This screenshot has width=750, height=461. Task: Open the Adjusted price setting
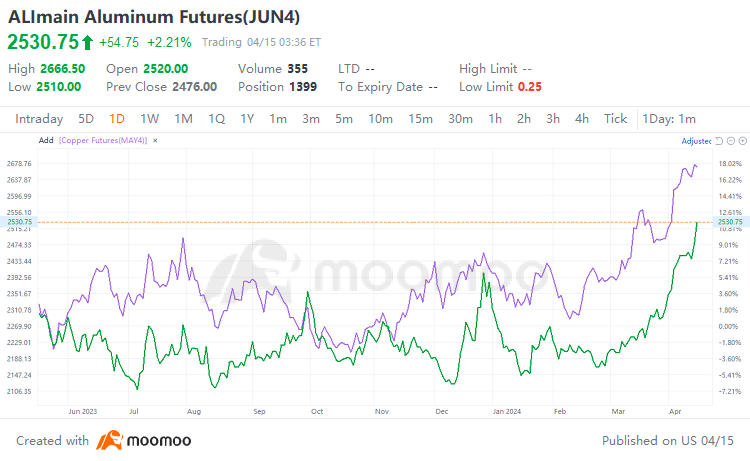click(x=696, y=141)
